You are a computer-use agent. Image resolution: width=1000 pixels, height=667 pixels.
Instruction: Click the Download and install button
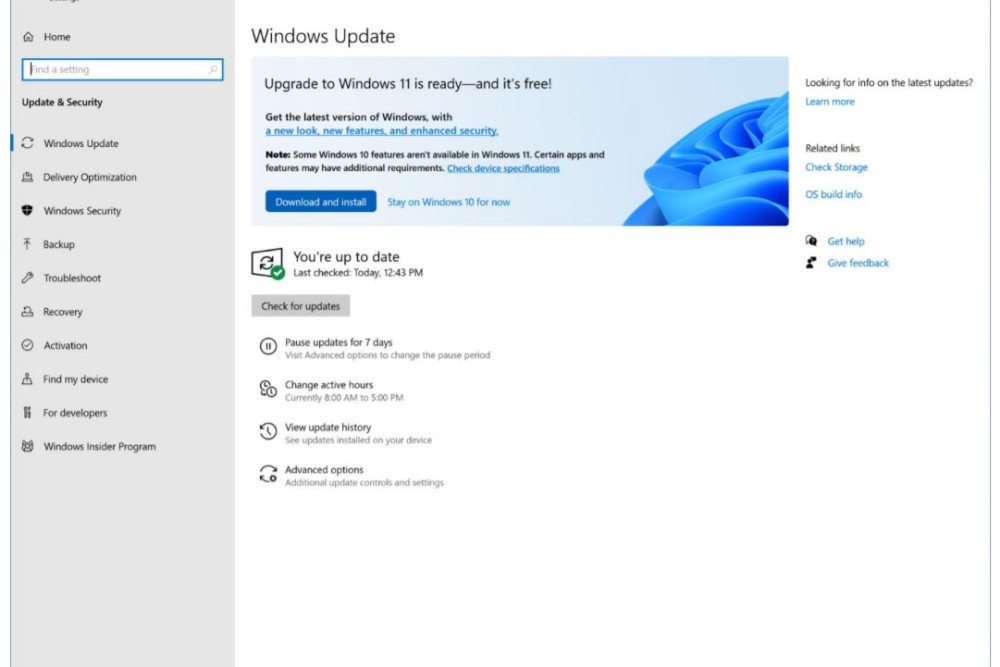coord(321,202)
